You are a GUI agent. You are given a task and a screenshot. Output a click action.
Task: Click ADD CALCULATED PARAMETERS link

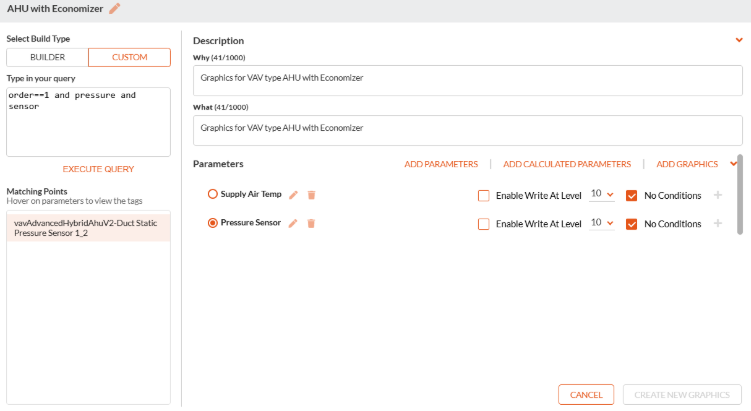pos(567,164)
